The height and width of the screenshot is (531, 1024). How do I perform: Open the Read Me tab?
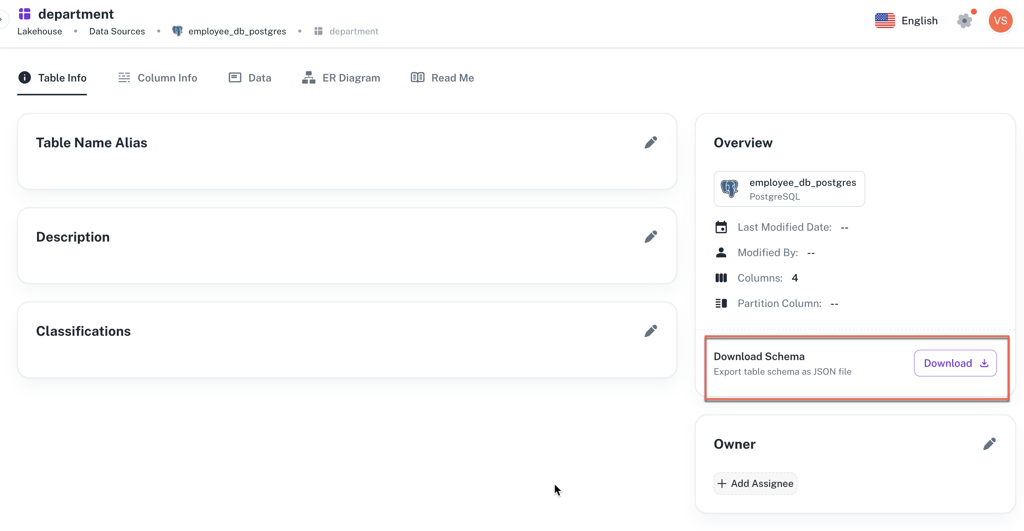442,78
